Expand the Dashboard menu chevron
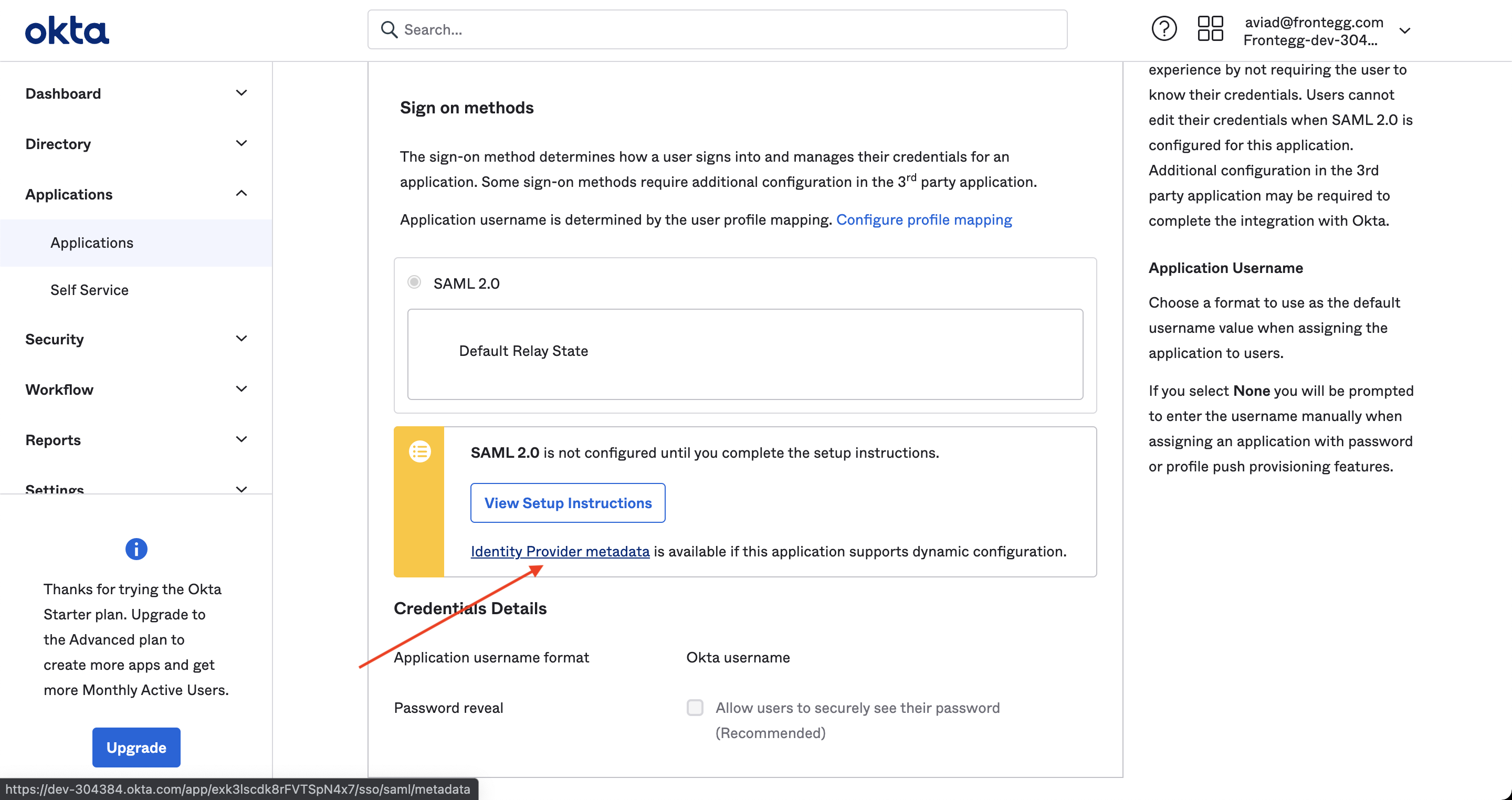 tap(241, 93)
